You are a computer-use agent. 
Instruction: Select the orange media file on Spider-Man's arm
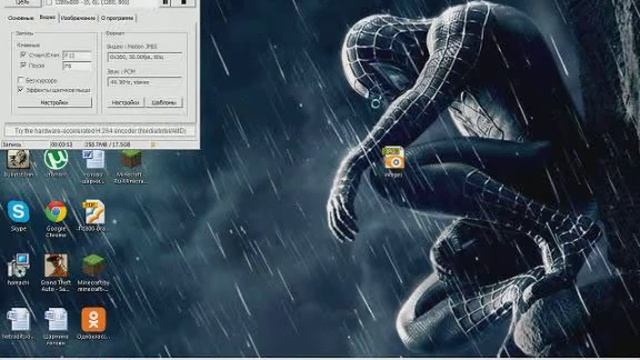click(x=394, y=161)
